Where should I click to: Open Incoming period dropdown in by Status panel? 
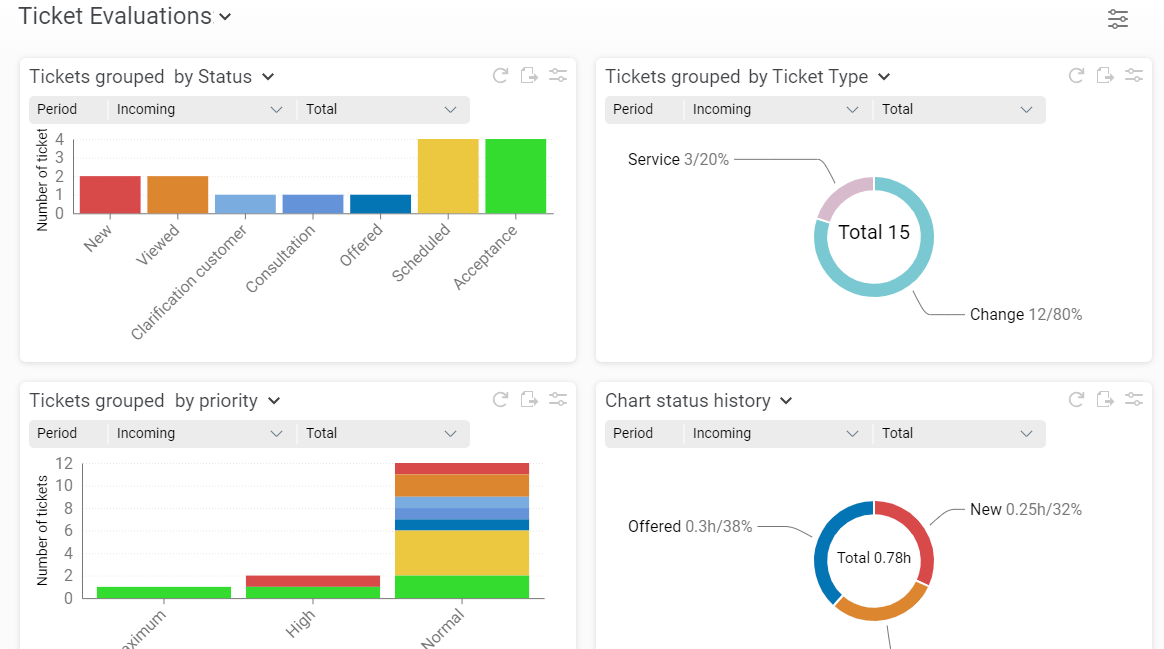199,110
